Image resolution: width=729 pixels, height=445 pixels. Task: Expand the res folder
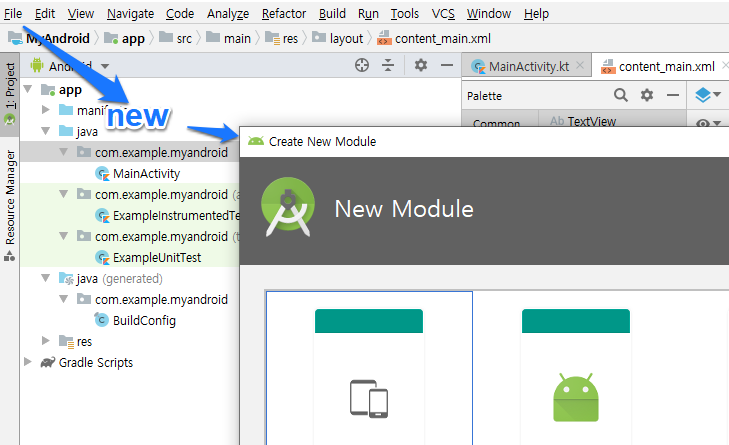[x=46, y=341]
